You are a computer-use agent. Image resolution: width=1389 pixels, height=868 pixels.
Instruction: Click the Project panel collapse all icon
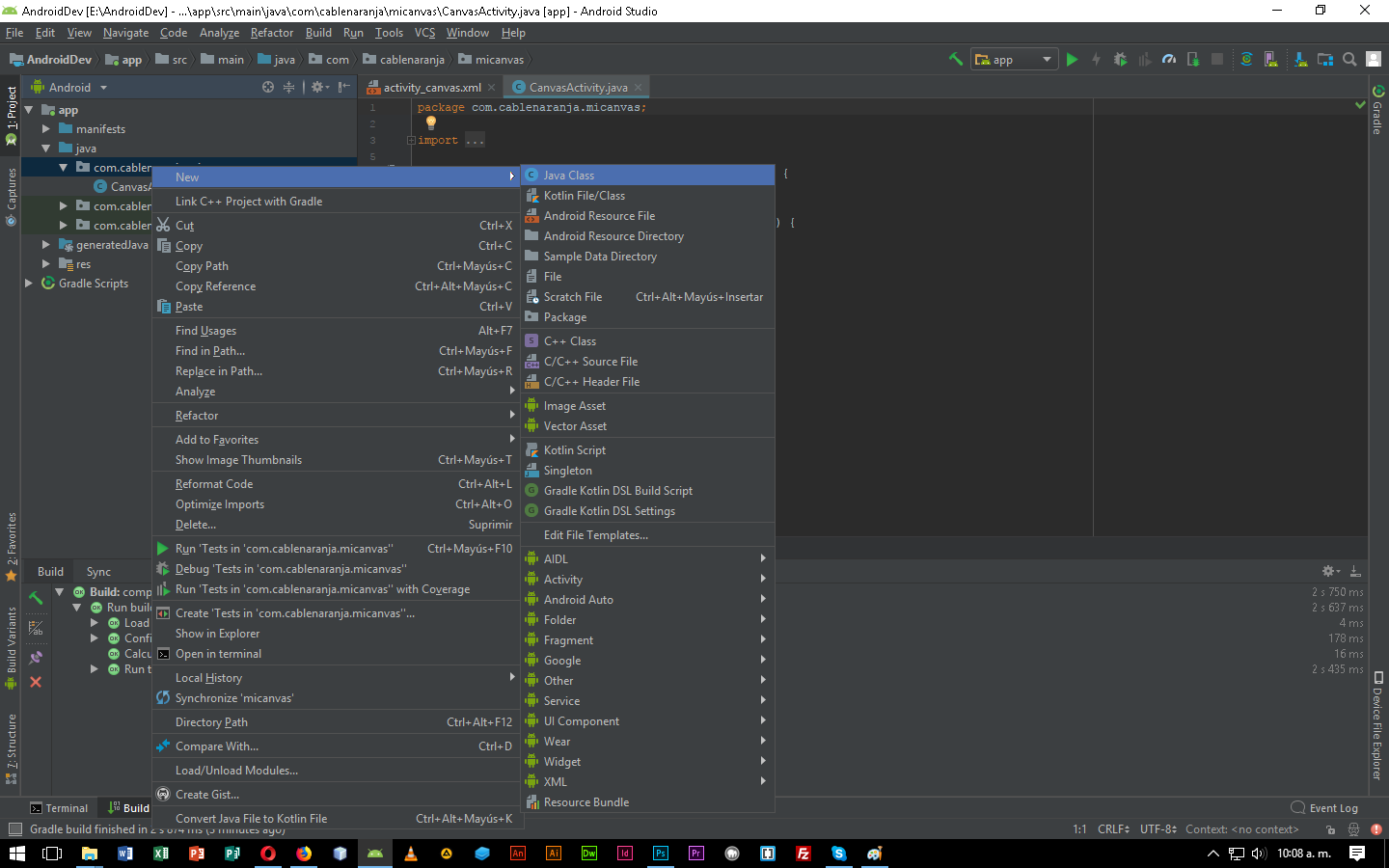click(x=288, y=87)
